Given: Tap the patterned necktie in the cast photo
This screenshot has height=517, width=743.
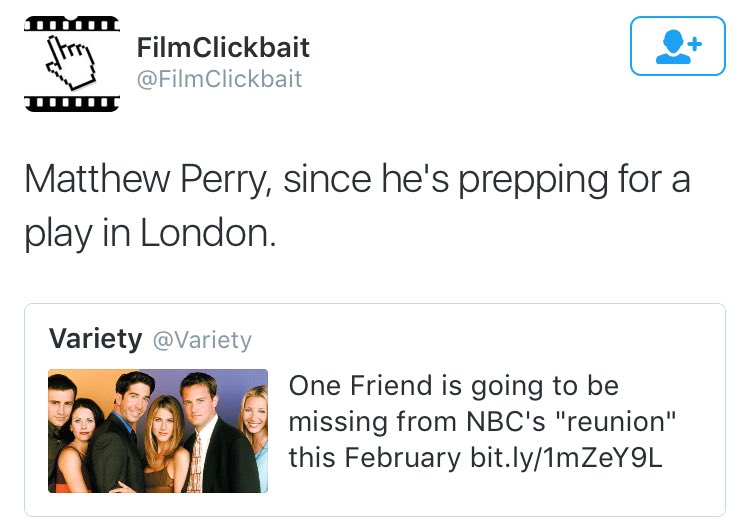Looking at the screenshot, I should [194, 463].
